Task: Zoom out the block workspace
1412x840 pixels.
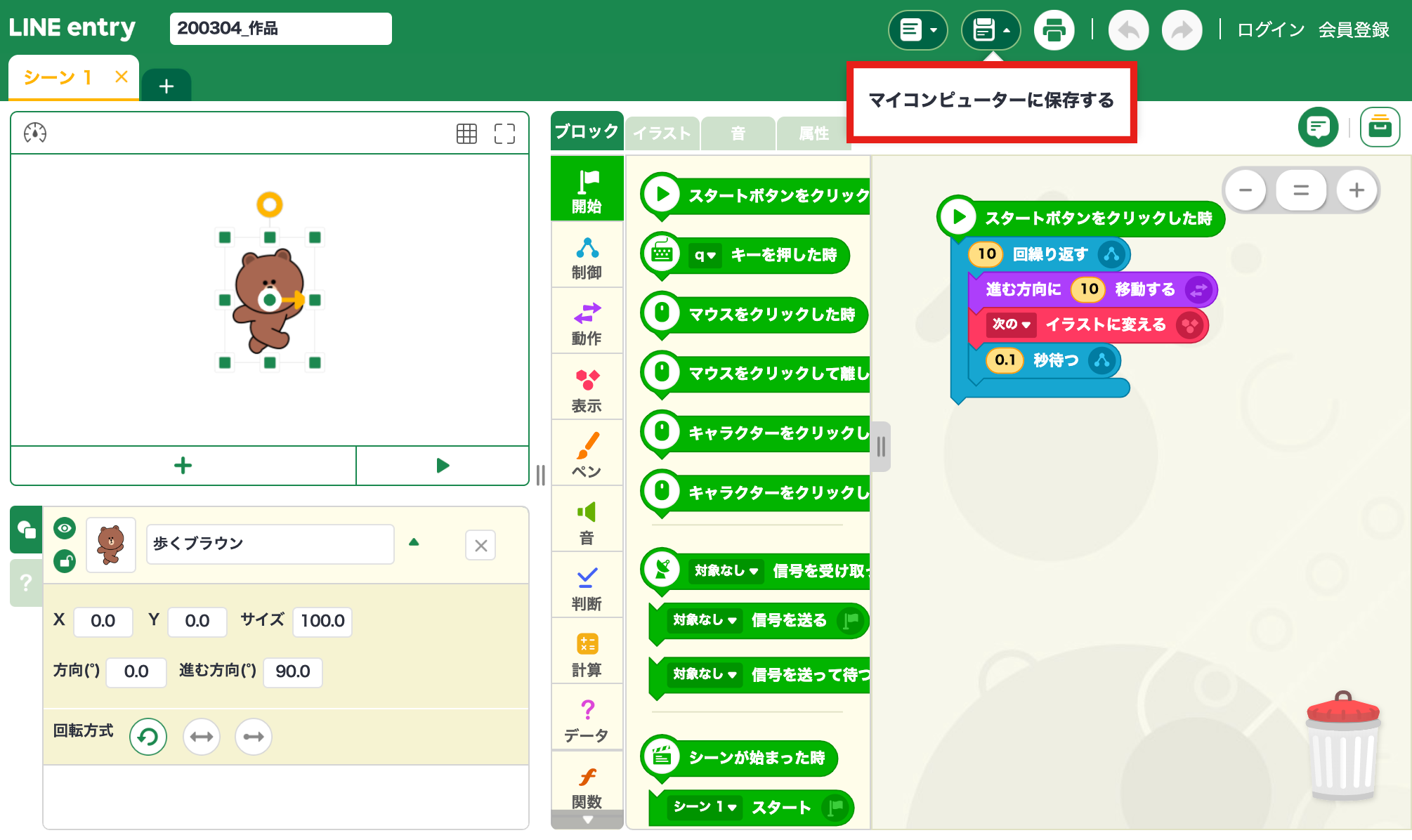Action: pyautogui.click(x=1246, y=190)
